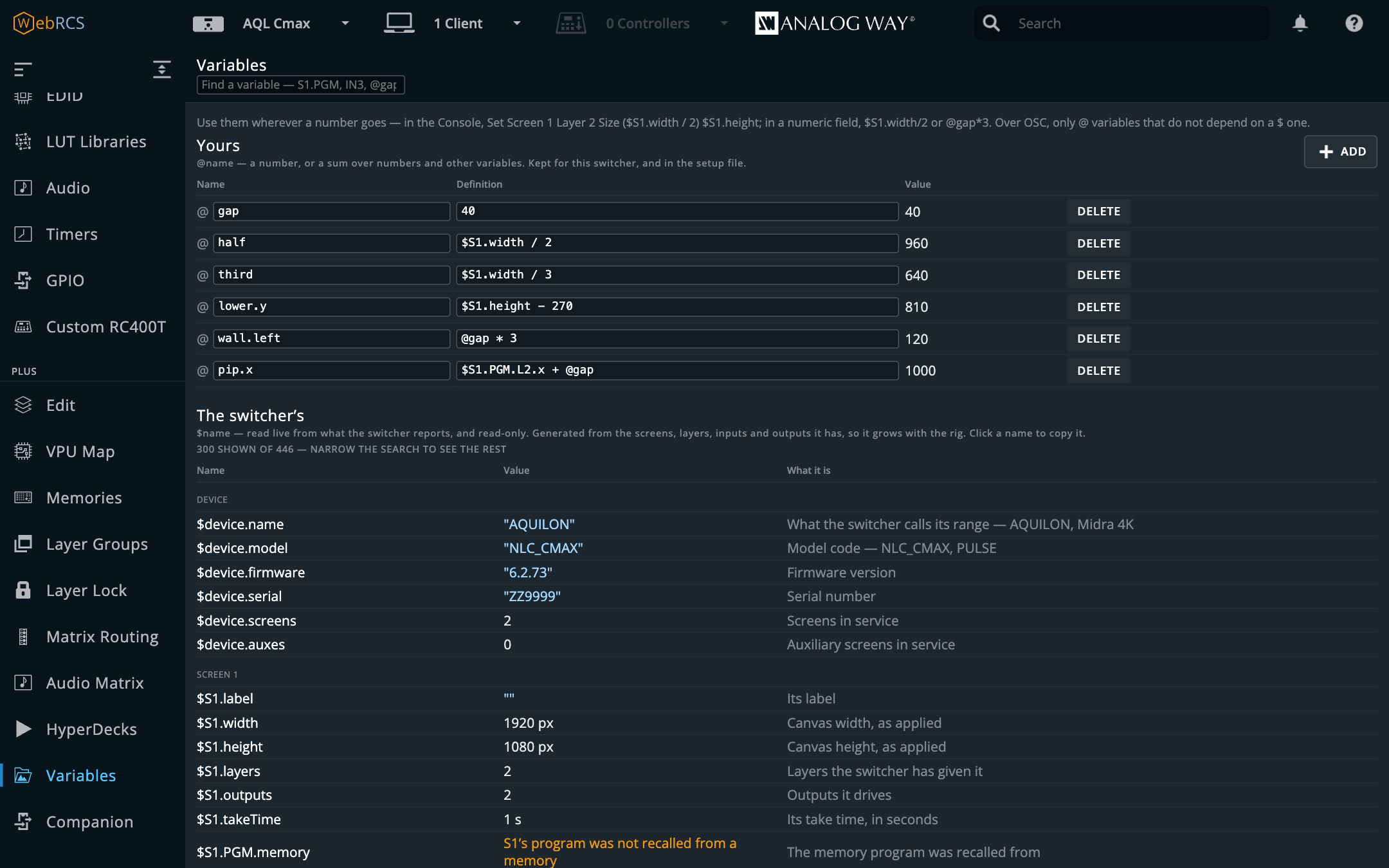The image size is (1389, 868).
Task: Click the Custom RC400T keyboard icon
Action: pos(23,327)
